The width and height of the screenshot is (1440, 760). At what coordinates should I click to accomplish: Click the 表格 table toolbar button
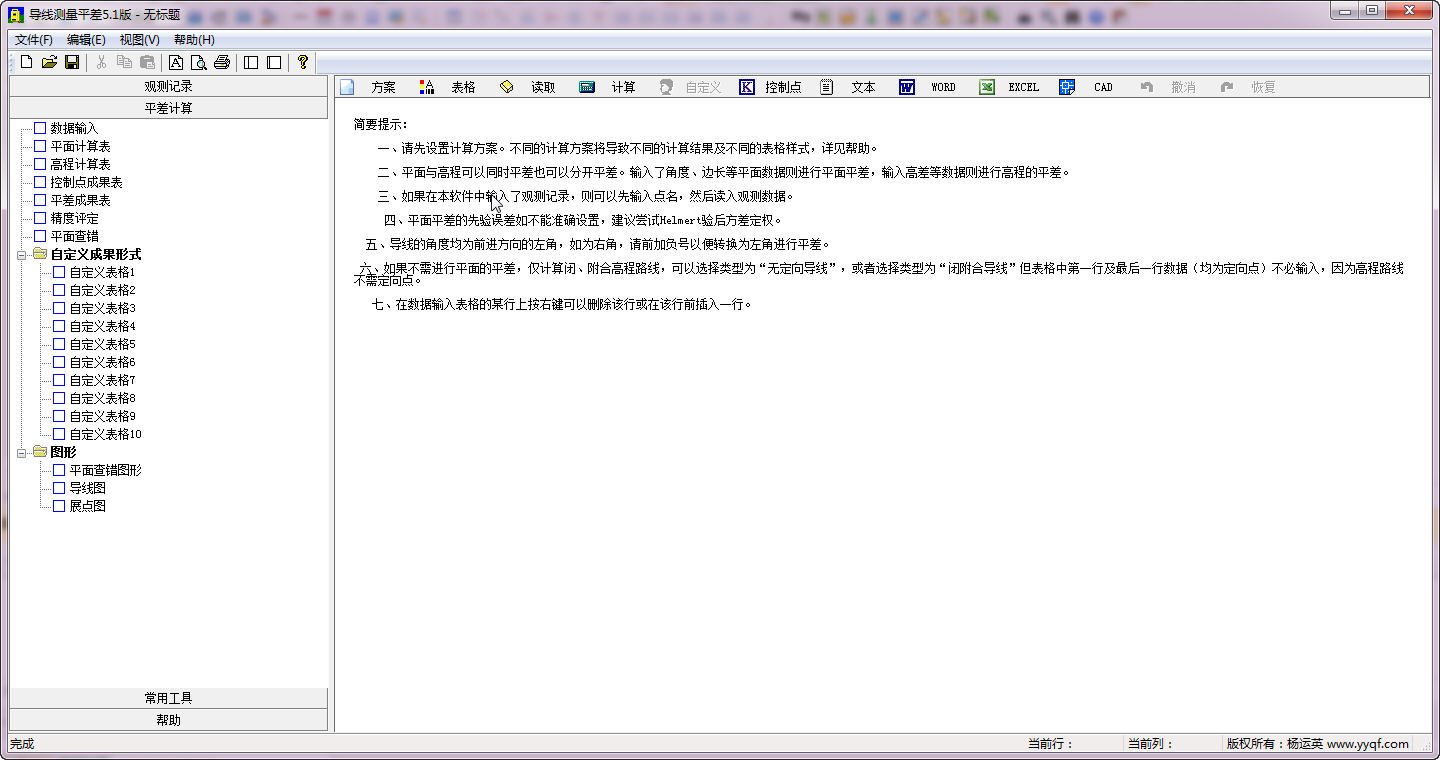[x=449, y=87]
